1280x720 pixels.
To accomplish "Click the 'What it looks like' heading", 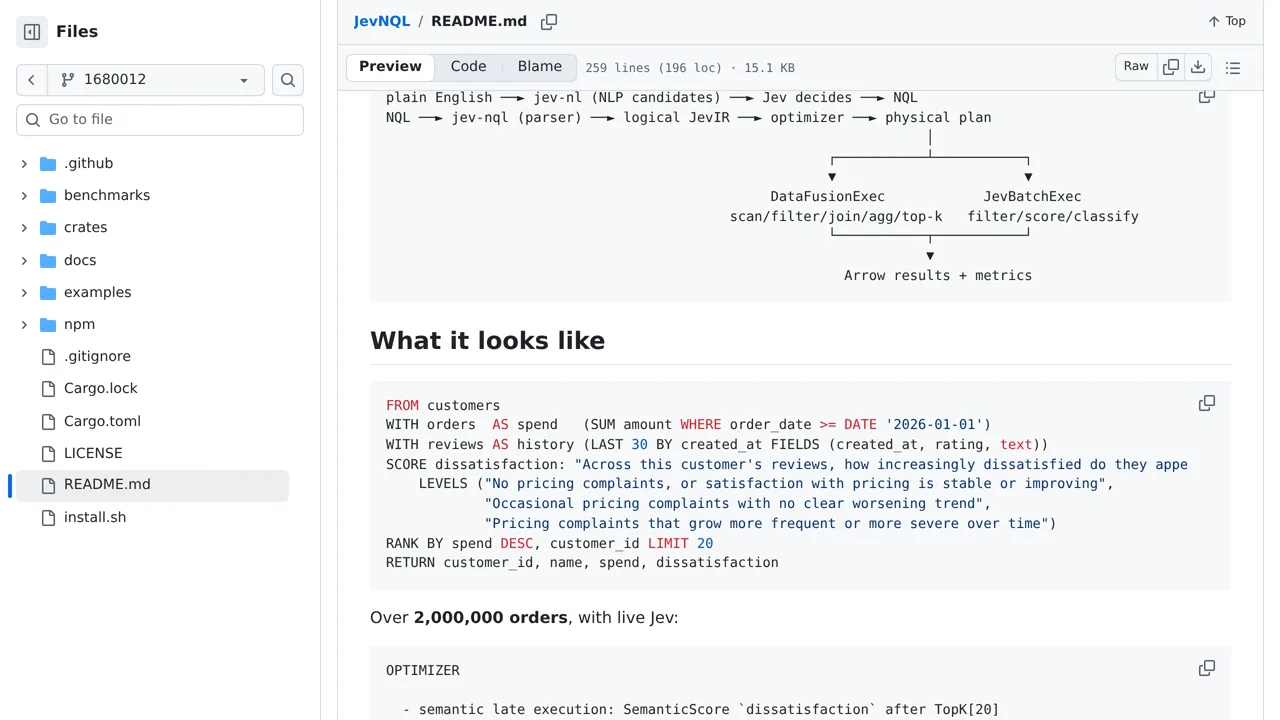I will pos(488,341).
